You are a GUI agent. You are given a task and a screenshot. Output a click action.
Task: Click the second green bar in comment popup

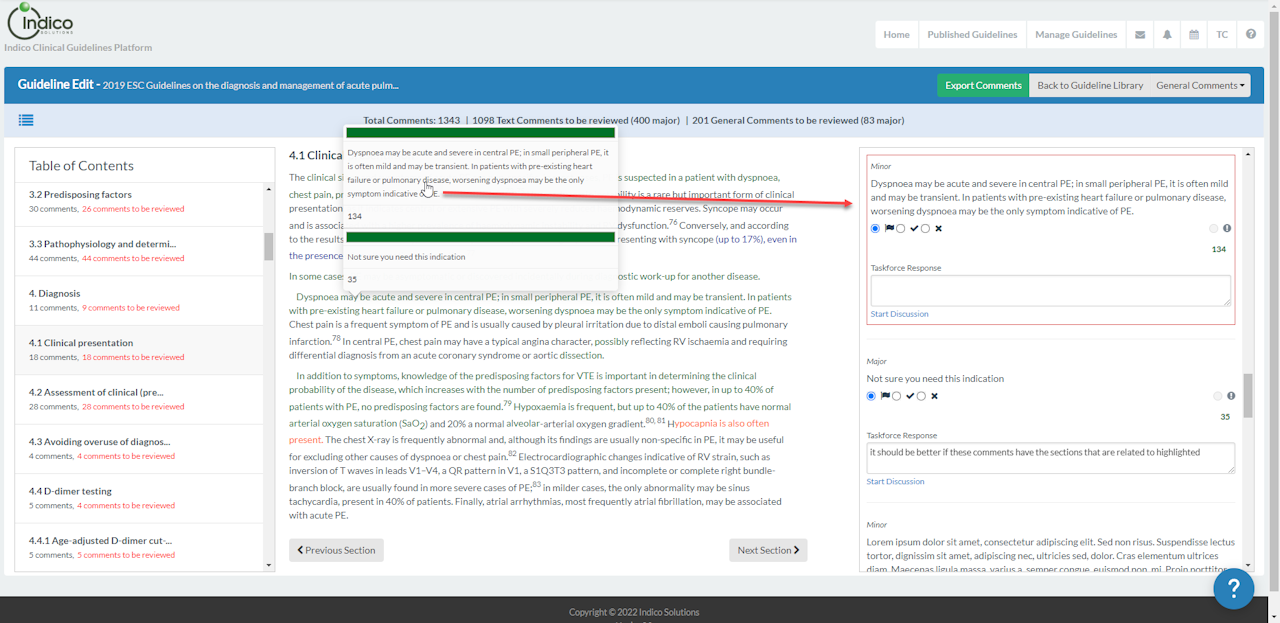click(480, 237)
